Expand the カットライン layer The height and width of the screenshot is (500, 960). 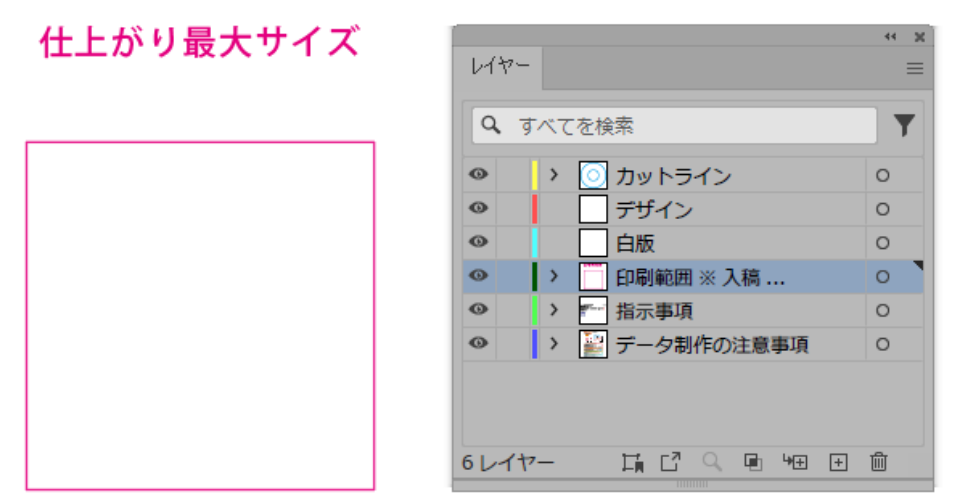554,175
